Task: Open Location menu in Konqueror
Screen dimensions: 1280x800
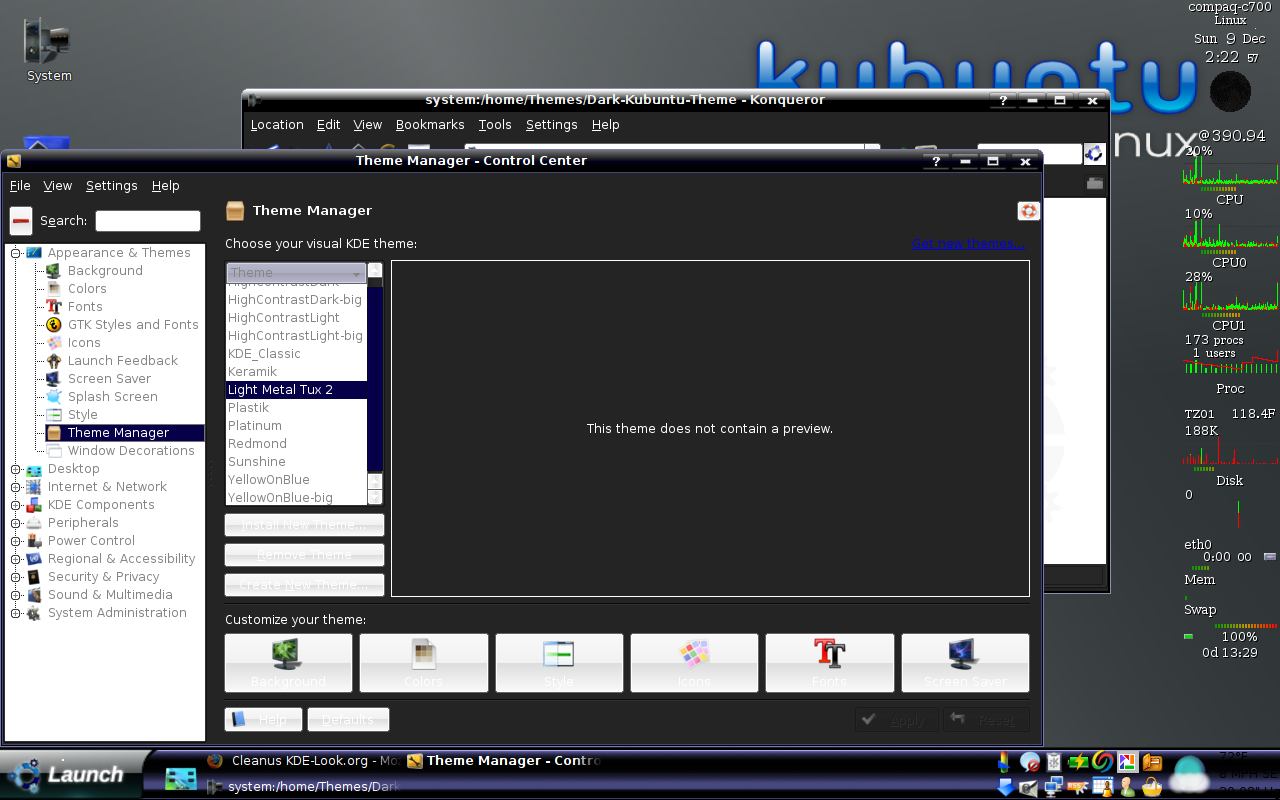Action: click(x=277, y=125)
